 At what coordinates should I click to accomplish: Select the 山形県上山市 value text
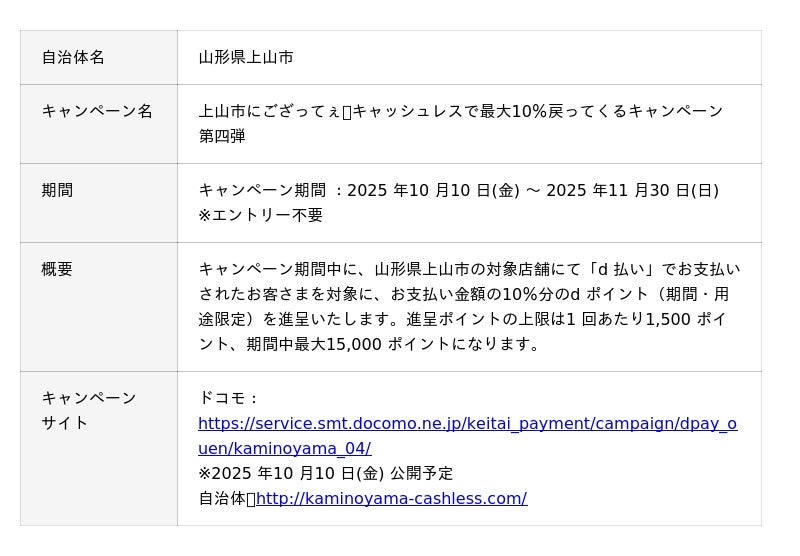tap(246, 58)
